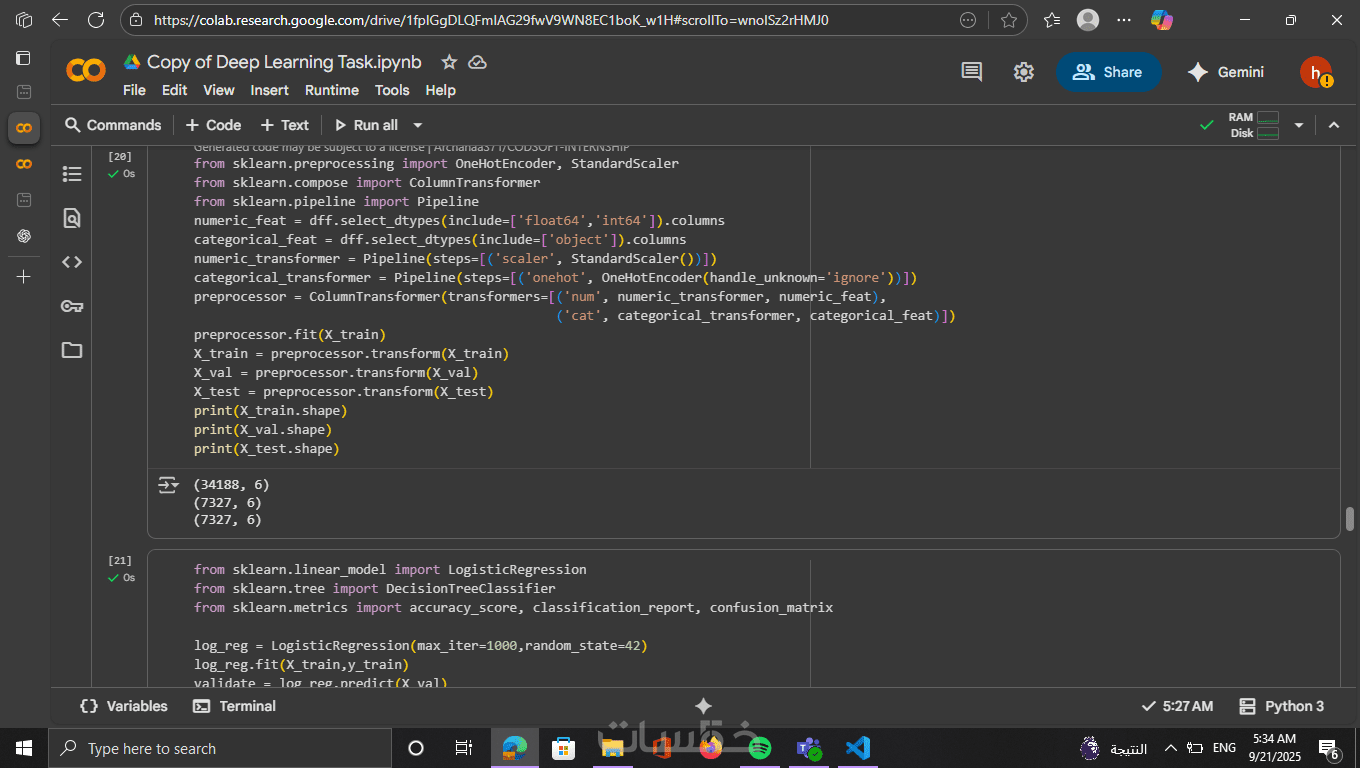Click the 5:27 AM execution status
Viewport: 1360px width, 768px height.
click(x=1177, y=706)
